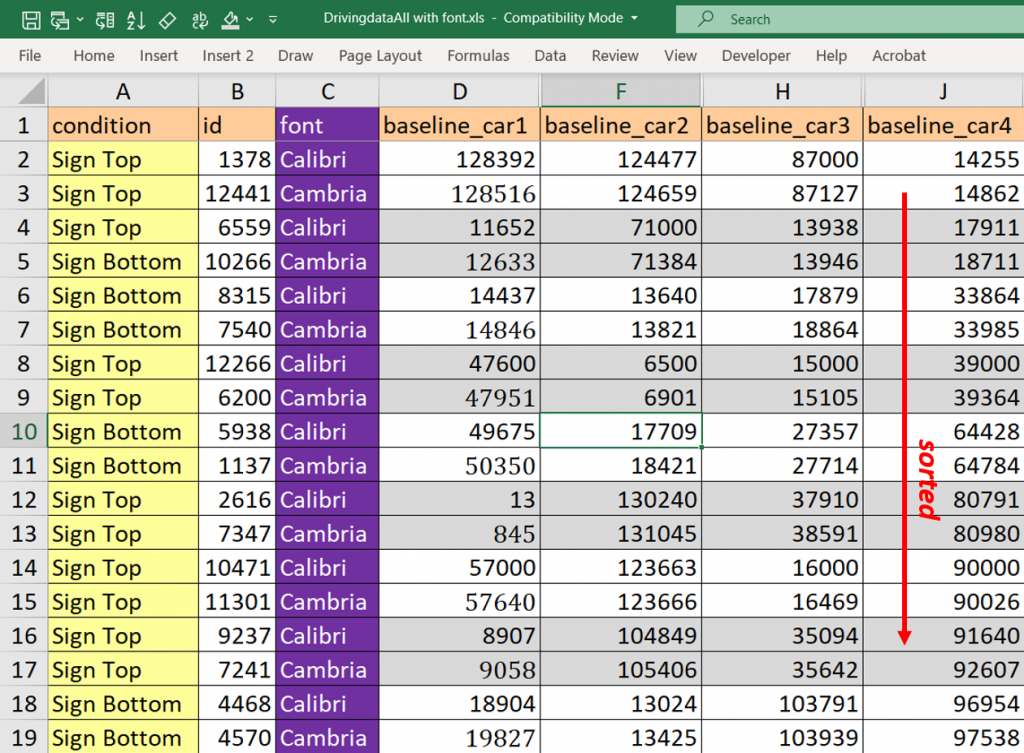Image resolution: width=1024 pixels, height=753 pixels.
Task: Select cell containing id 4468
Action: pyautogui.click(x=237, y=704)
